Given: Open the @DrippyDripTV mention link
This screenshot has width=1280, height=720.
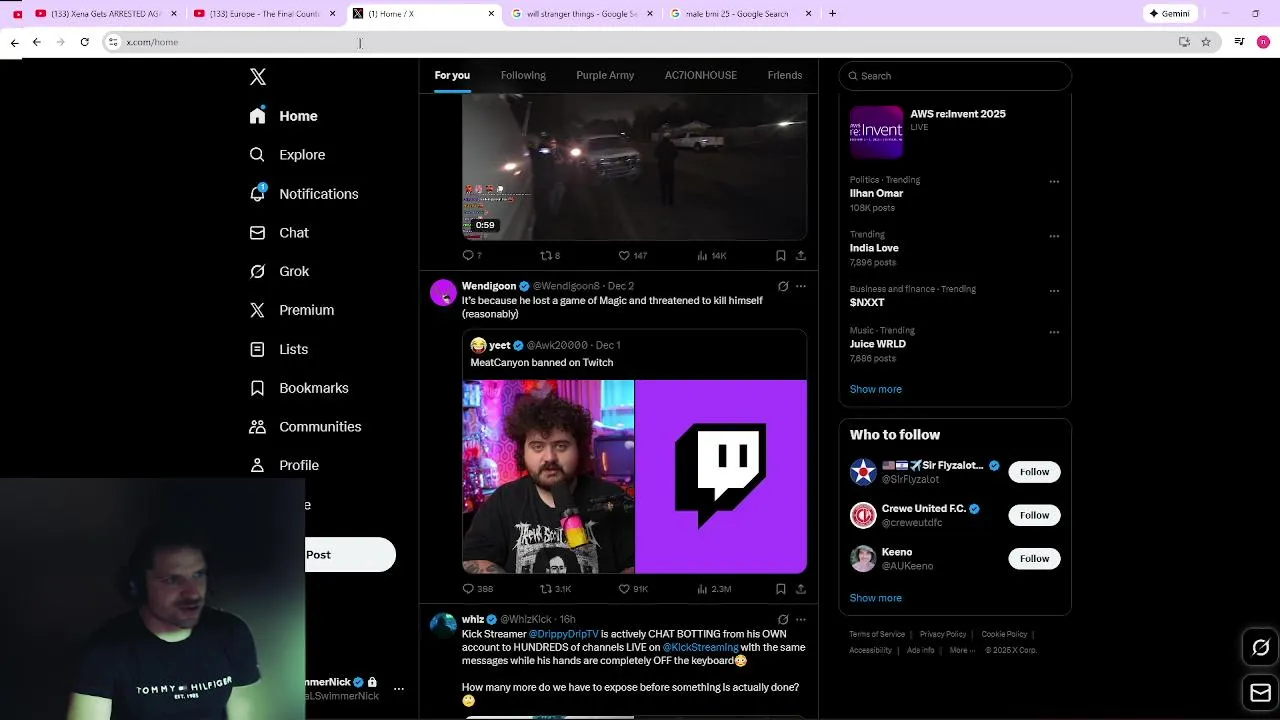Looking at the screenshot, I should [563, 634].
